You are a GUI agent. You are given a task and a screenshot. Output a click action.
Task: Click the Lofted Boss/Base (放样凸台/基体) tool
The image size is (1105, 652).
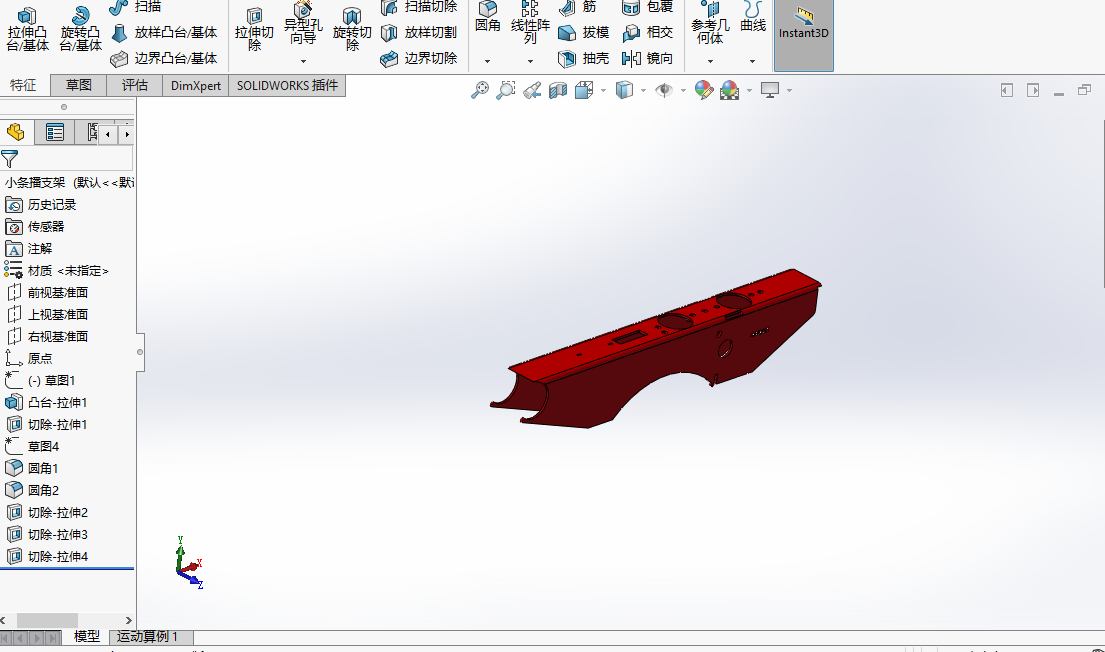[x=164, y=32]
